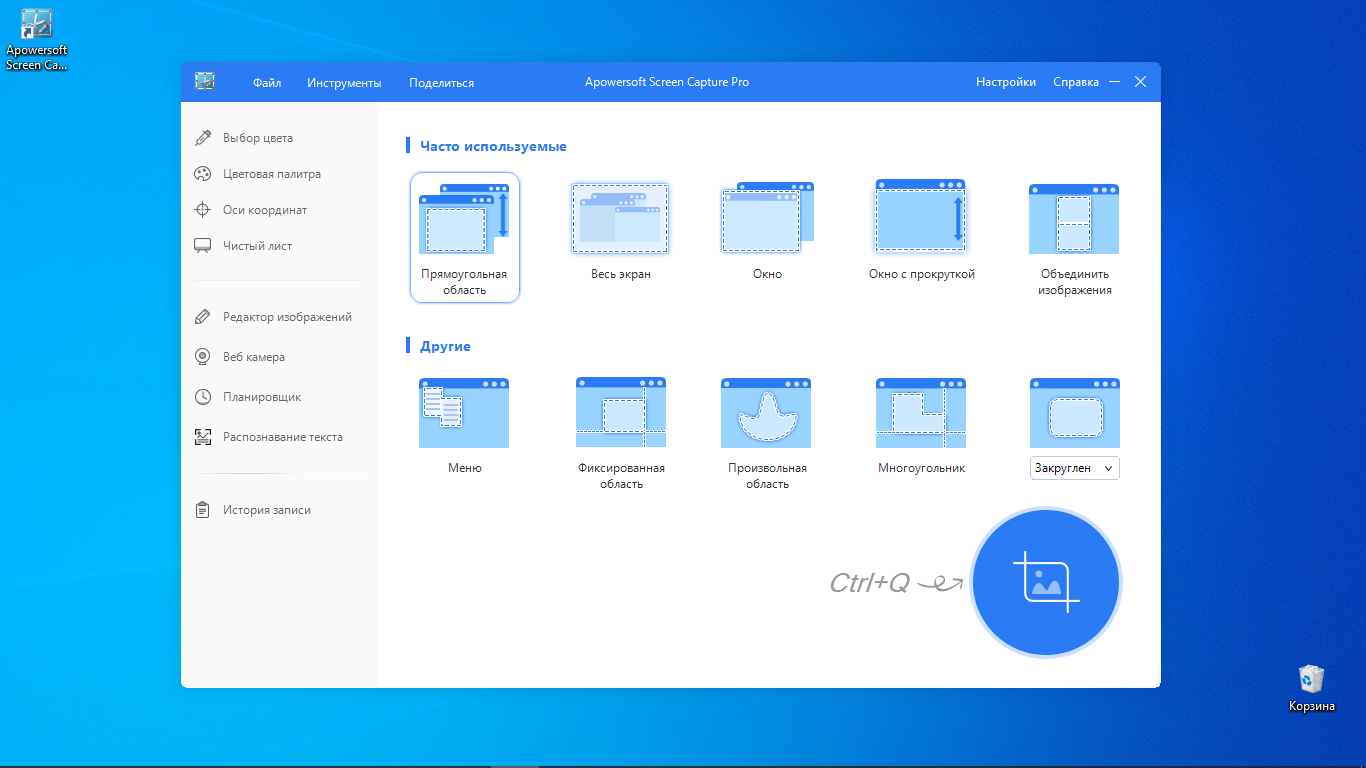Open the Файл menu
The height and width of the screenshot is (768, 1366).
pos(267,83)
